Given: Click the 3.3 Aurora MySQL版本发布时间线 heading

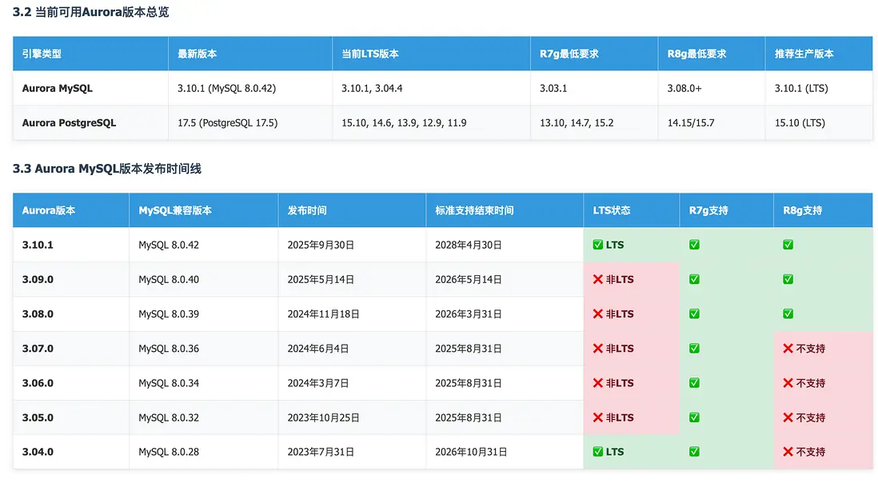Looking at the screenshot, I should (x=107, y=168).
